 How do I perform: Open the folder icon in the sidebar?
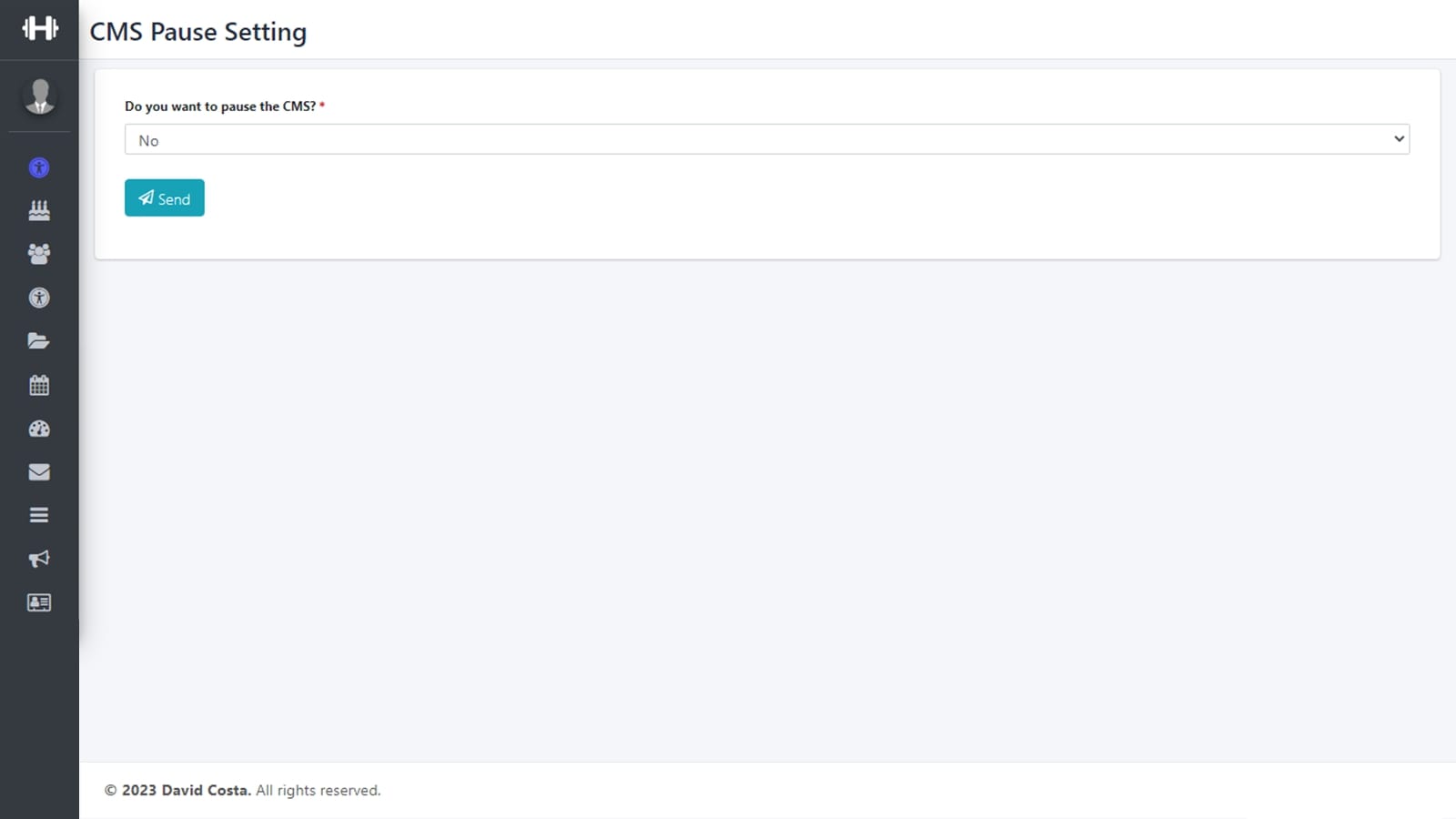pos(39,341)
